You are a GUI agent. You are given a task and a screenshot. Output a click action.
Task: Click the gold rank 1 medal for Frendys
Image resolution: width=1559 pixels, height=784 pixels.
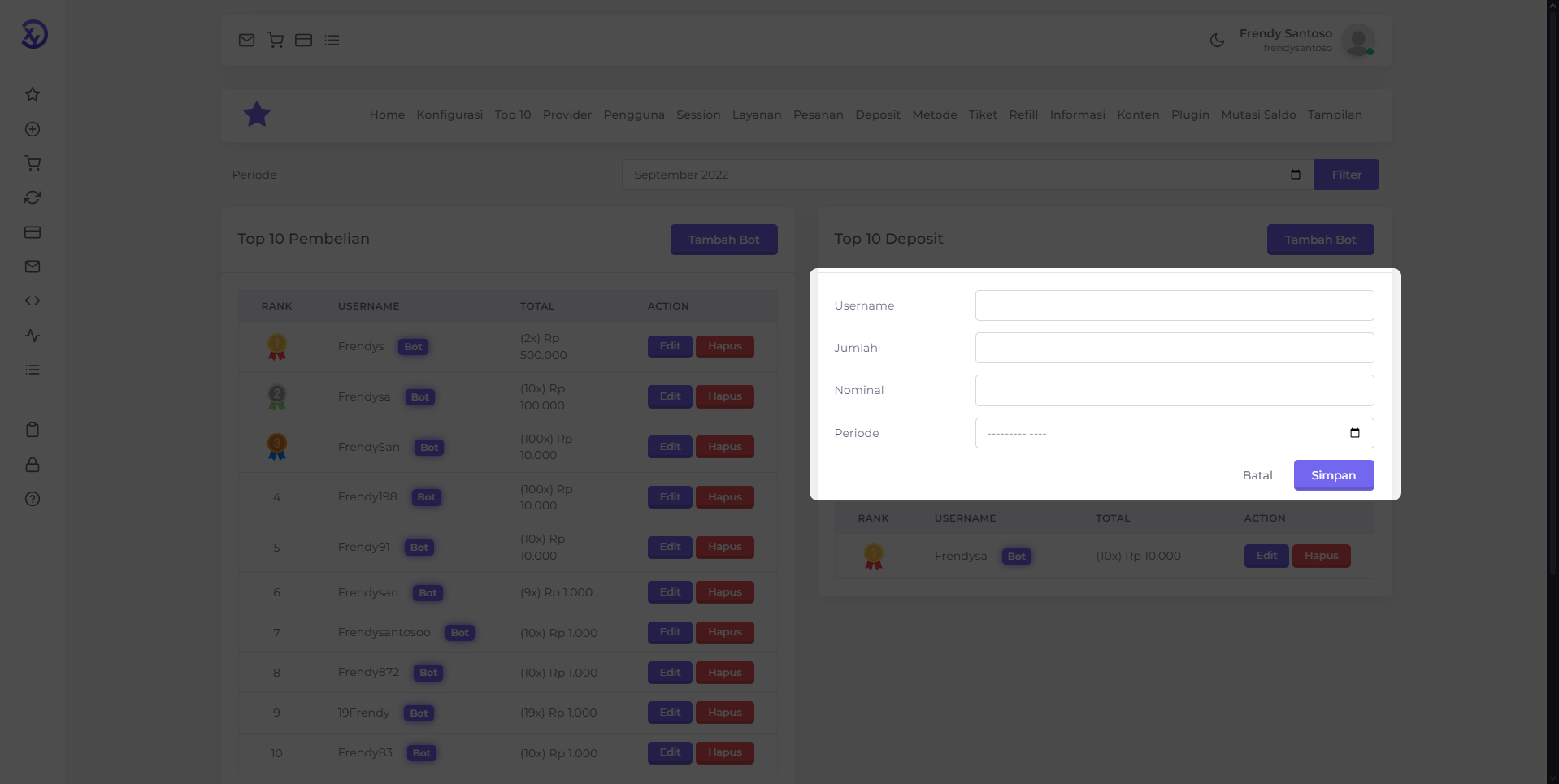click(277, 347)
